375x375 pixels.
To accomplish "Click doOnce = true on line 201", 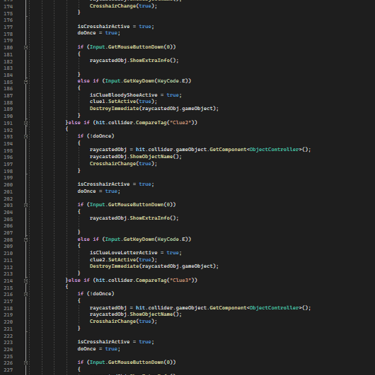I will tap(99, 191).
